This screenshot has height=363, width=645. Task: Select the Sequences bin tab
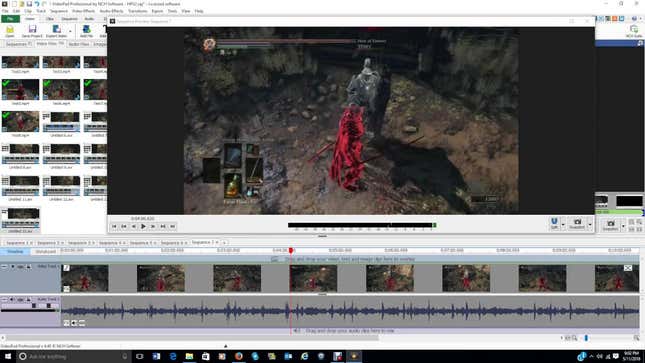pyautogui.click(x=18, y=44)
